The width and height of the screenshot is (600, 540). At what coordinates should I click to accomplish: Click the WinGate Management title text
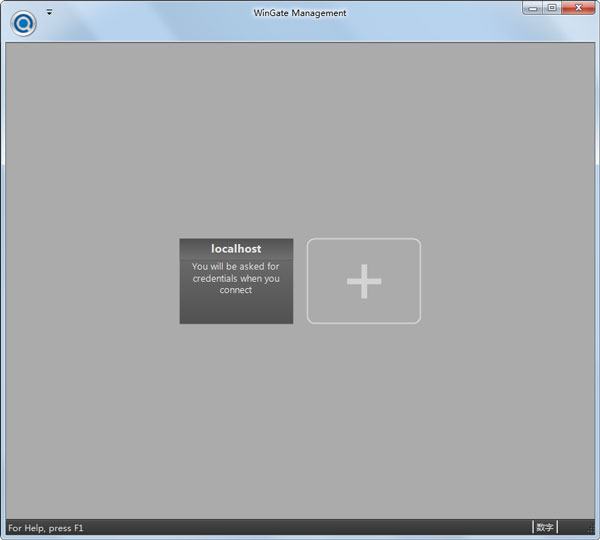pyautogui.click(x=300, y=13)
